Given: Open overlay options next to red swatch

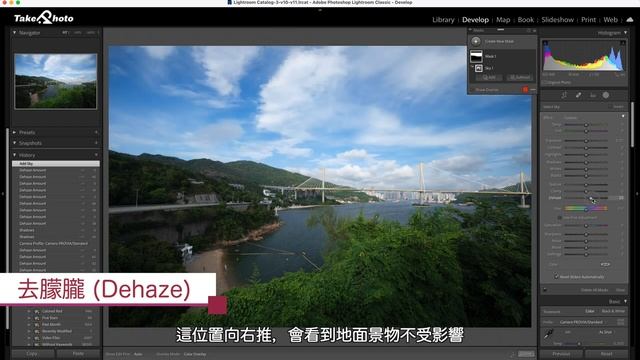Looking at the screenshot, I should pyautogui.click(x=533, y=90).
